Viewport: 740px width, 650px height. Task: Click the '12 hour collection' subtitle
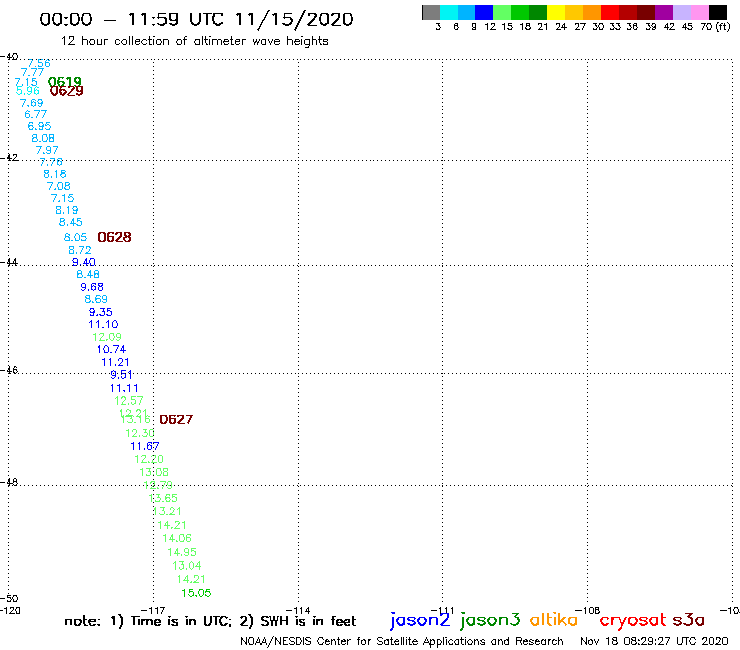(x=194, y=41)
